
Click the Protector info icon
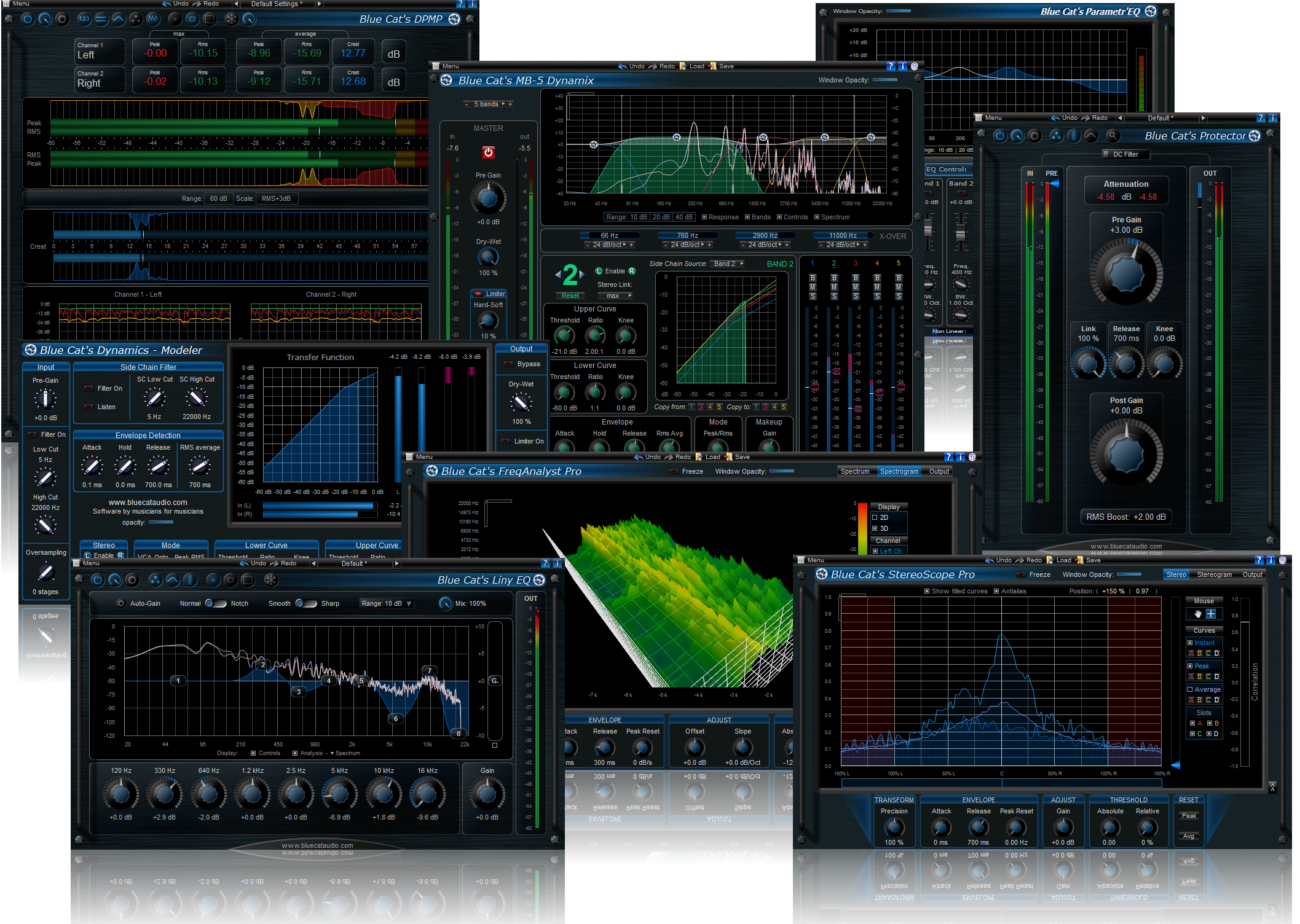point(1272,117)
